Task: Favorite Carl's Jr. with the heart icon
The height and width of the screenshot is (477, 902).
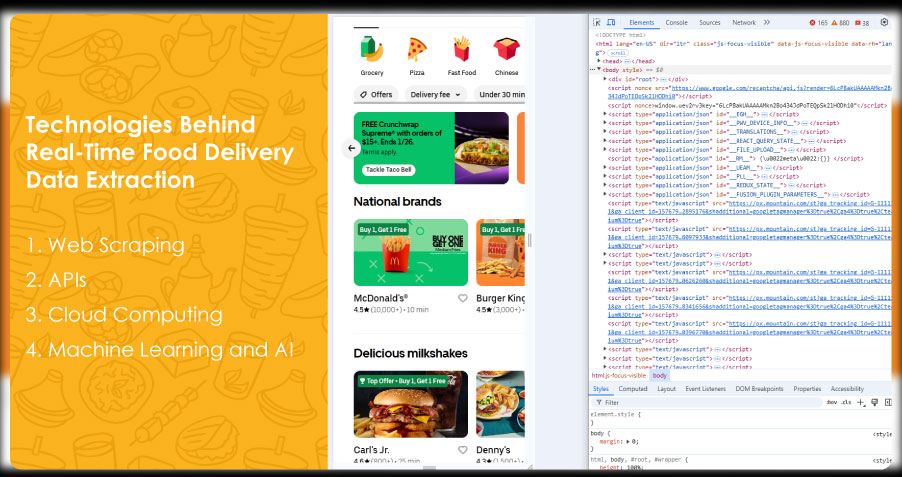Action: [x=462, y=450]
